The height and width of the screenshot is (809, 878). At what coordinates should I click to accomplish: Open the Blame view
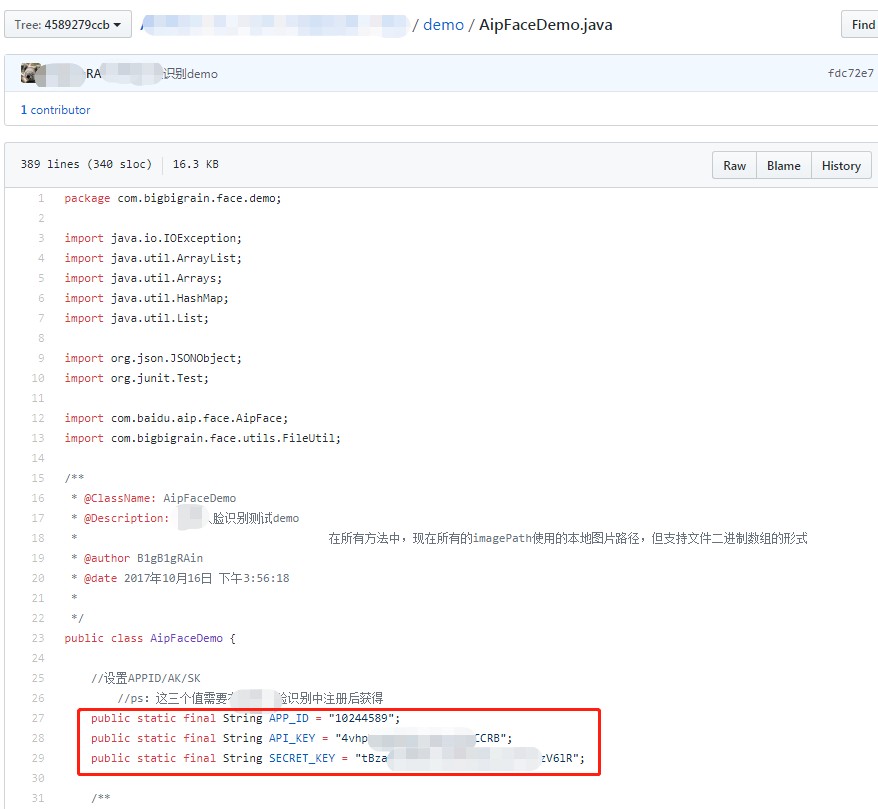tap(783, 166)
